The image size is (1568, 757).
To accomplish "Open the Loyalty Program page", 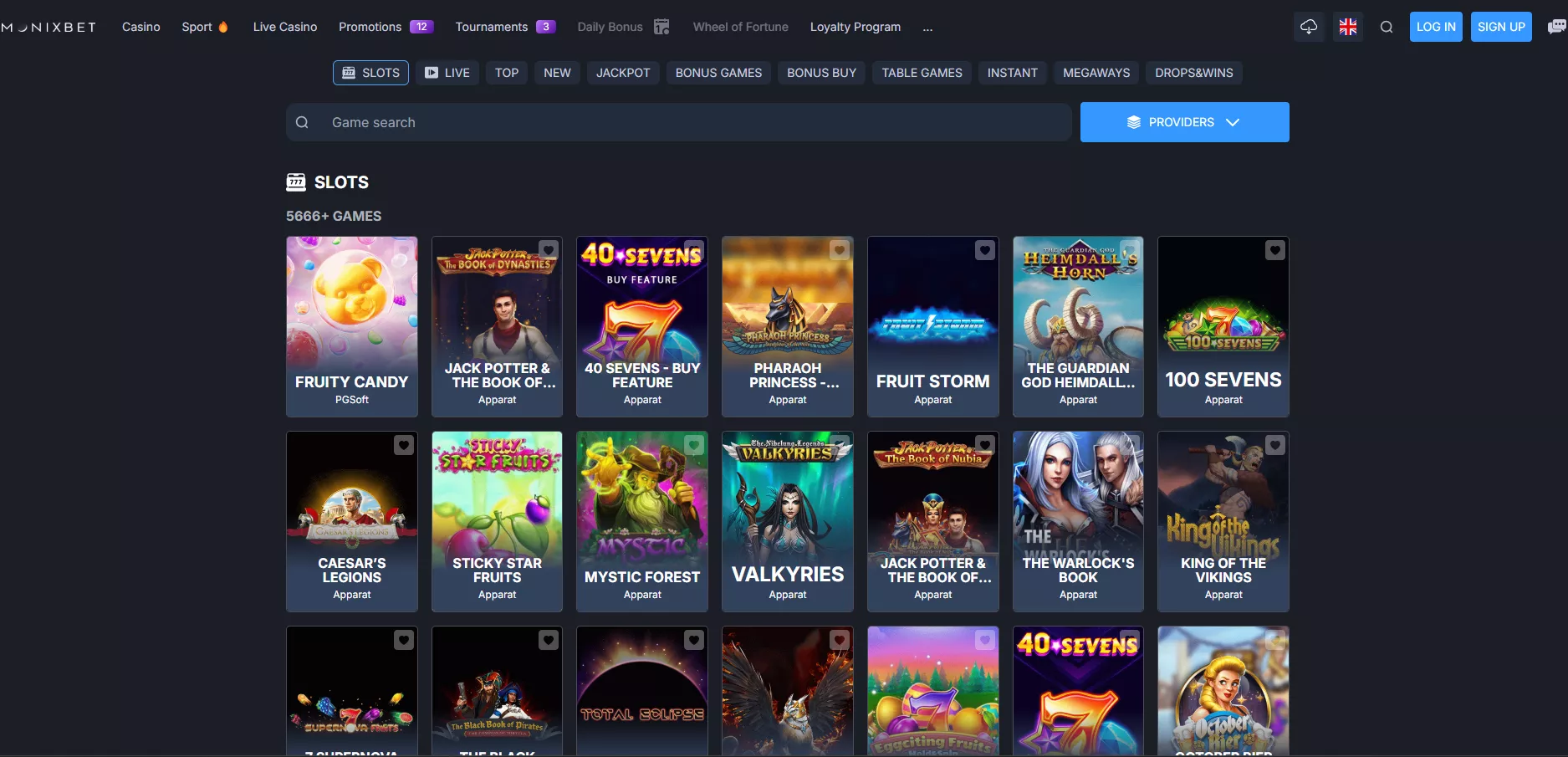I will point(855,26).
